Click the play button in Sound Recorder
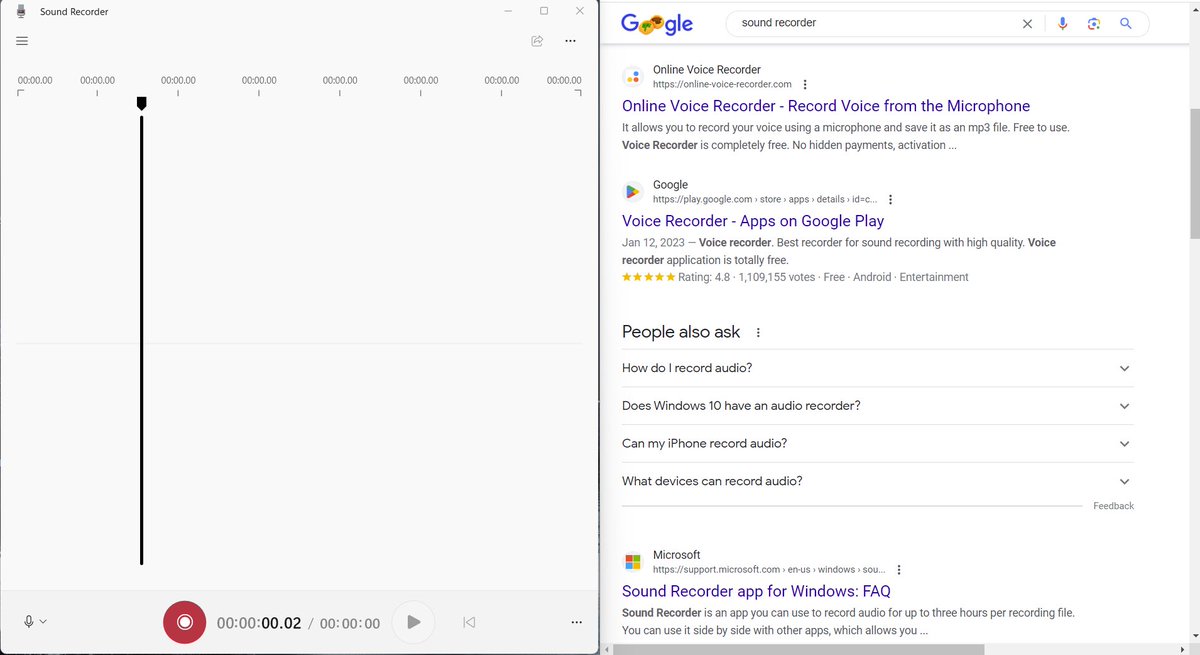Image resolution: width=1200 pixels, height=655 pixels. [413, 622]
